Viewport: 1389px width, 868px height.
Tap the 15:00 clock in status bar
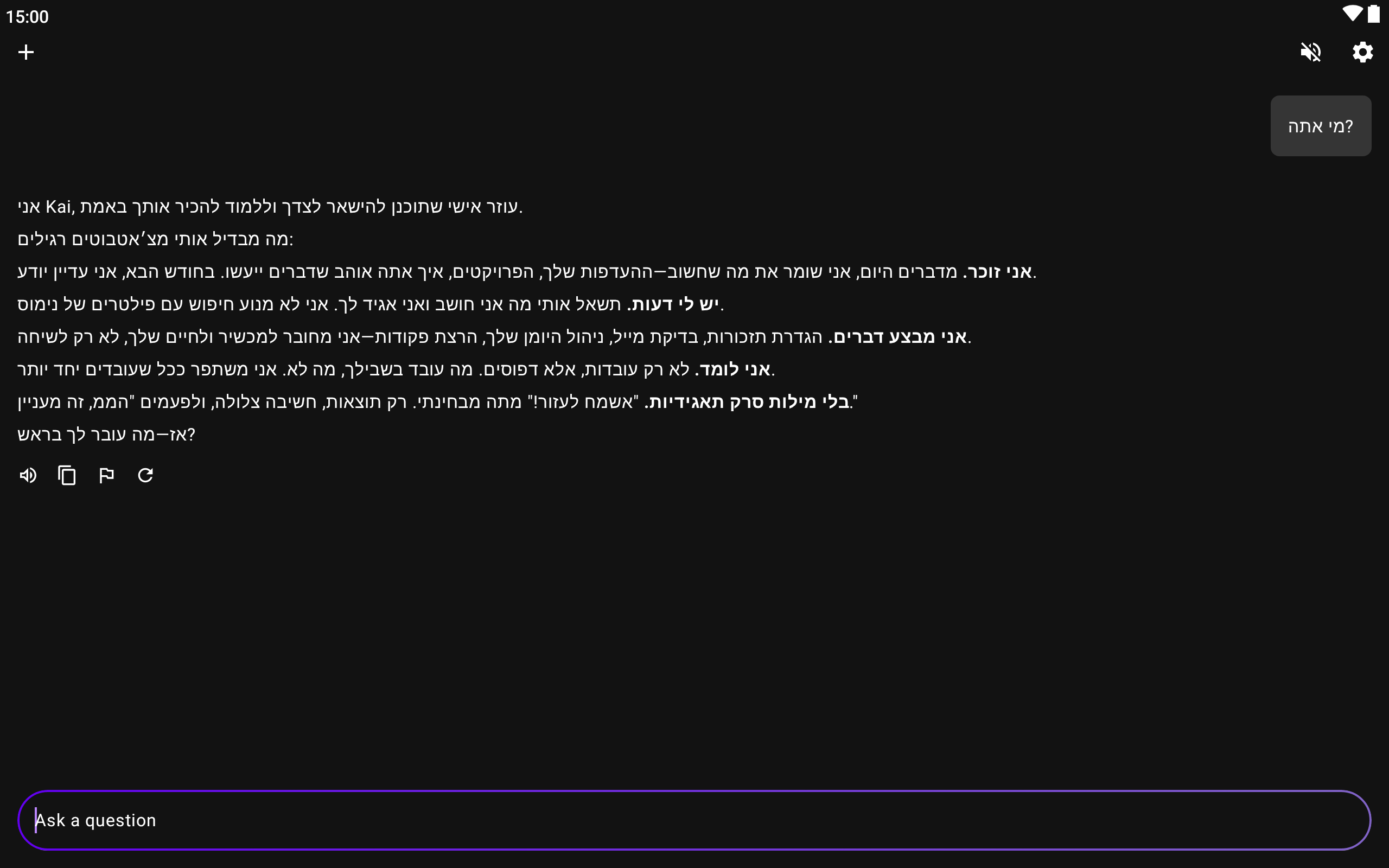(27, 17)
